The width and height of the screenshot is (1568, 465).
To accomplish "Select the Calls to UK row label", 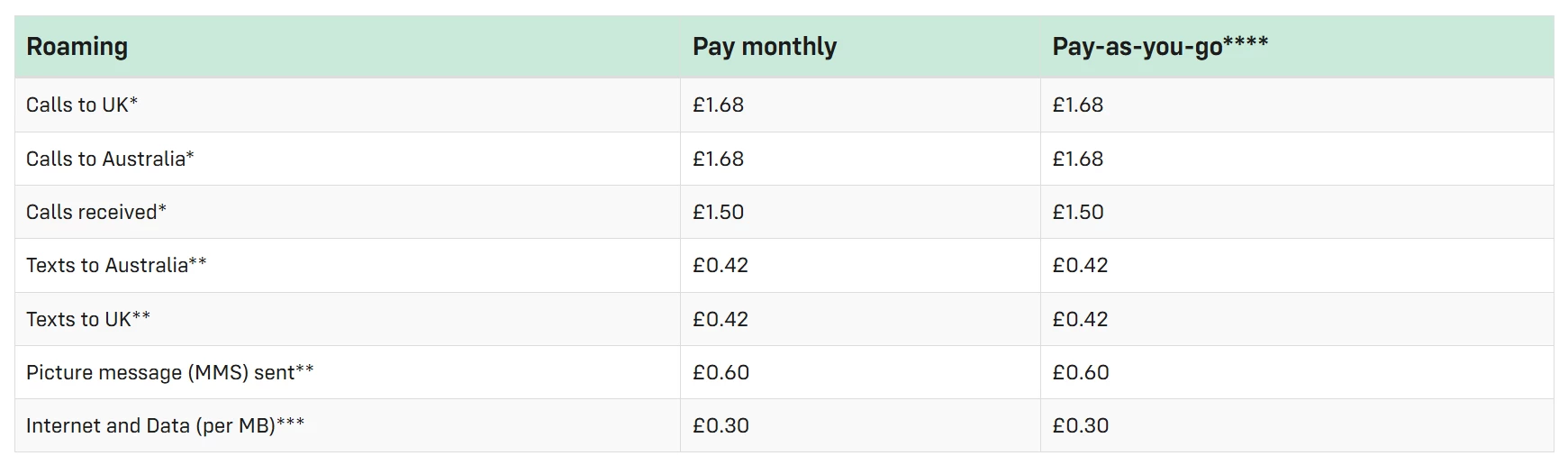I will (x=82, y=105).
